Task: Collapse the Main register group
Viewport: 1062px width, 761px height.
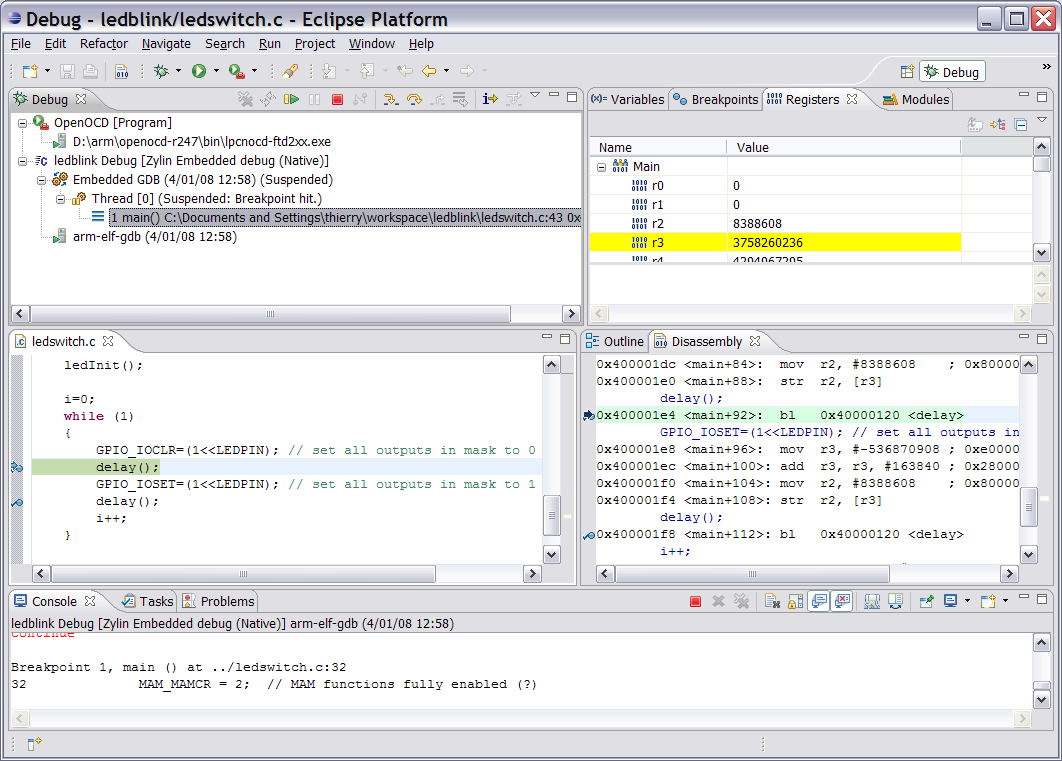Action: [601, 167]
